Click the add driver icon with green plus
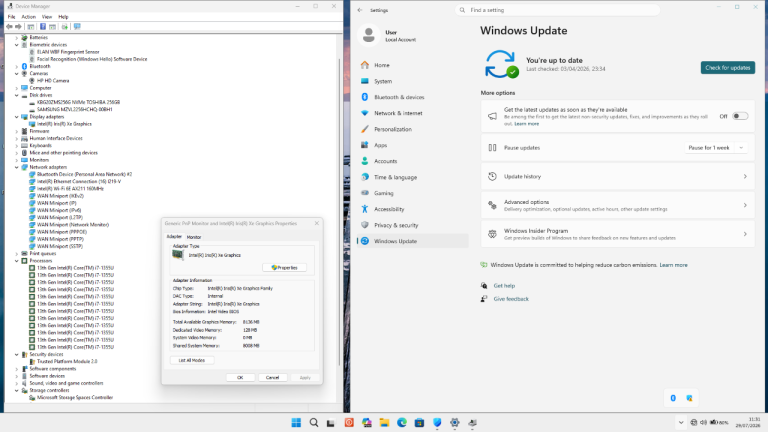The width and height of the screenshot is (768, 432). (64, 27)
